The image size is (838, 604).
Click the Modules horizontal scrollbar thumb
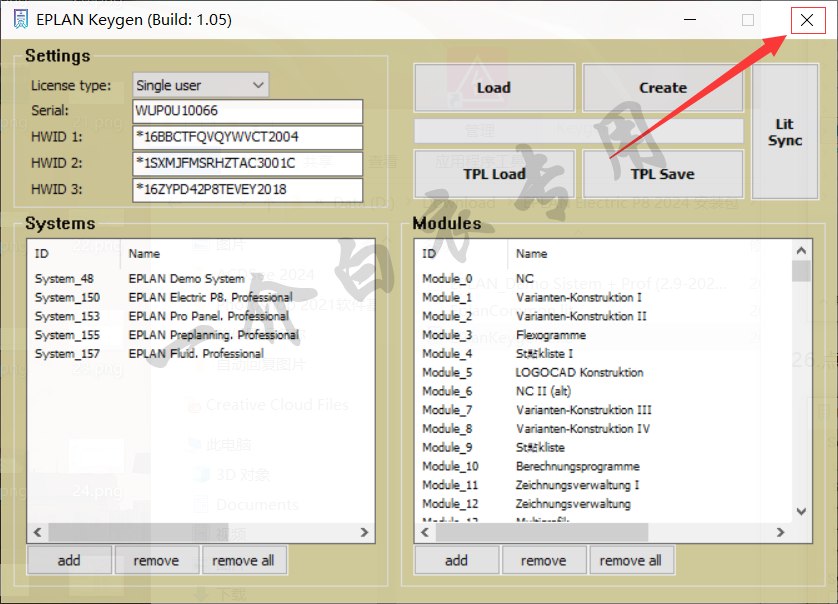(542, 532)
